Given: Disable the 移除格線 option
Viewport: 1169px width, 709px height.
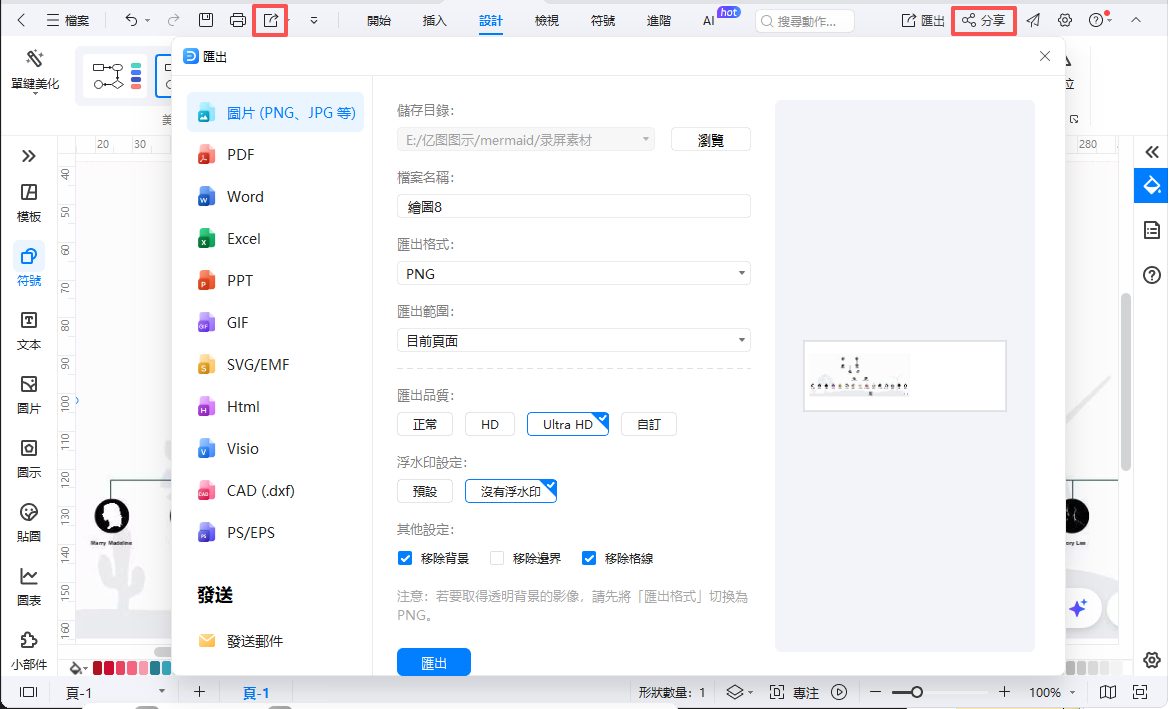Looking at the screenshot, I should pos(589,558).
